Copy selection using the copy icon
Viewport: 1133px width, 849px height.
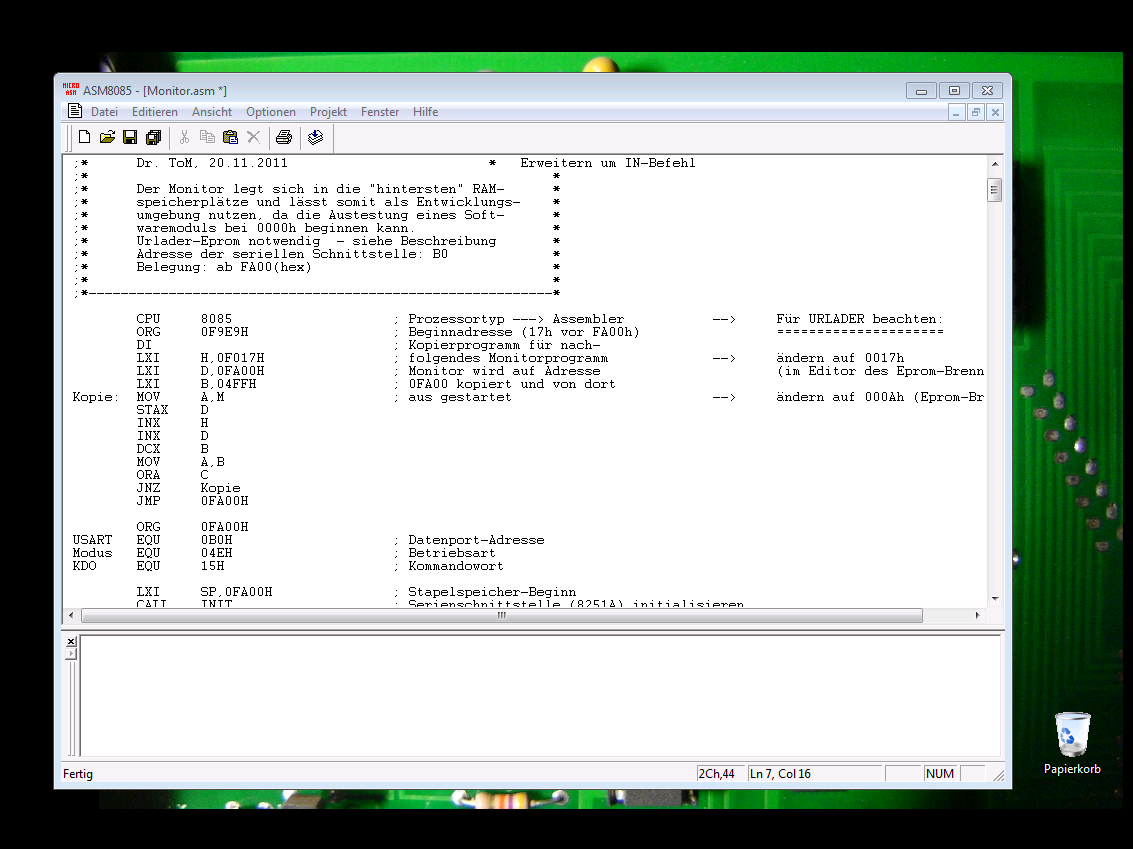click(x=207, y=137)
